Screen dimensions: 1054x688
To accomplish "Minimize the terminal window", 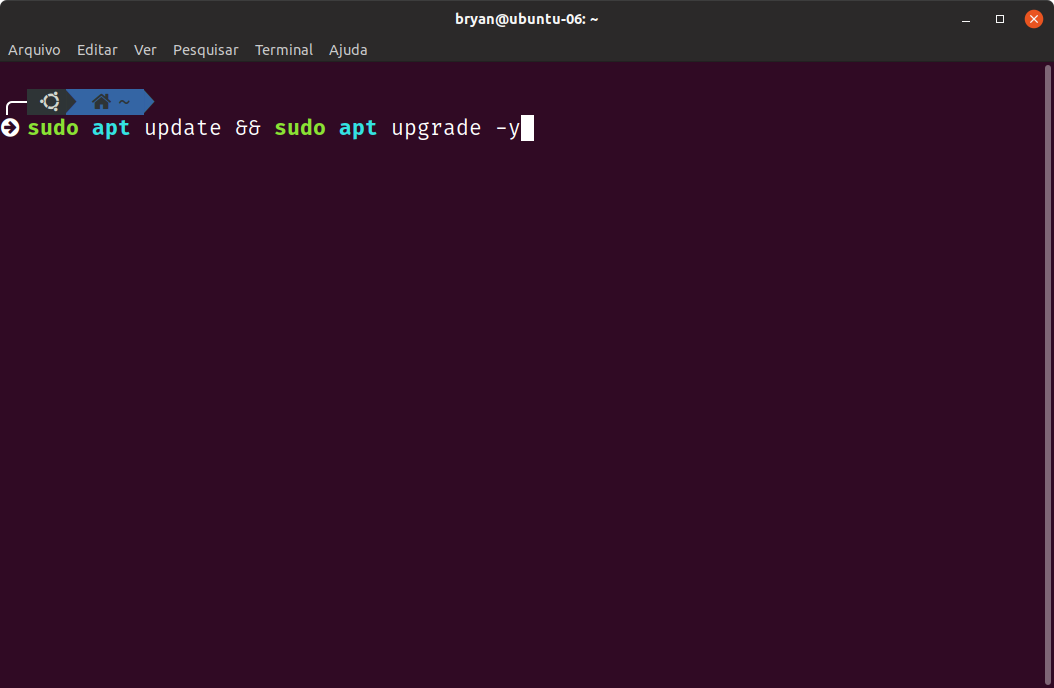I will 966,19.
